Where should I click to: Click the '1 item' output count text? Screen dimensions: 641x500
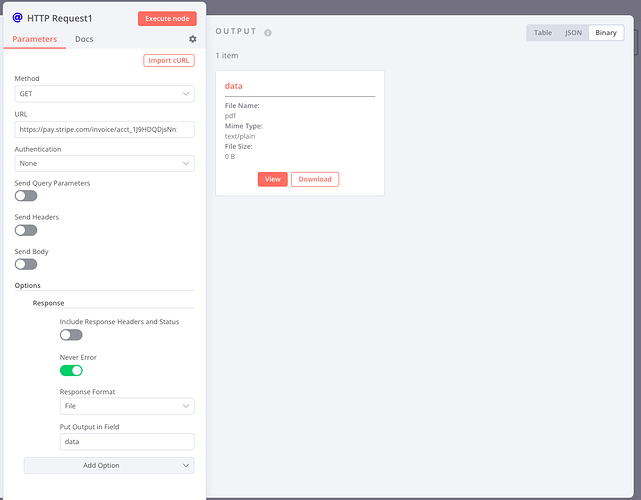pos(227,56)
